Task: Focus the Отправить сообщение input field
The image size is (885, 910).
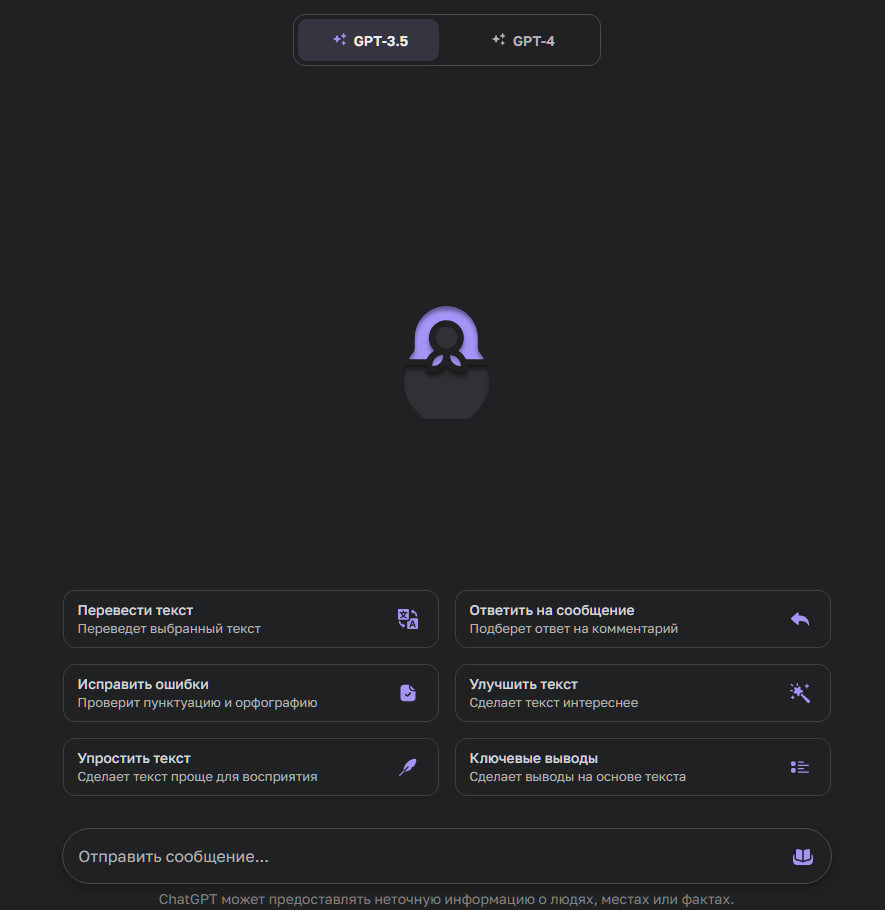Action: [x=446, y=856]
